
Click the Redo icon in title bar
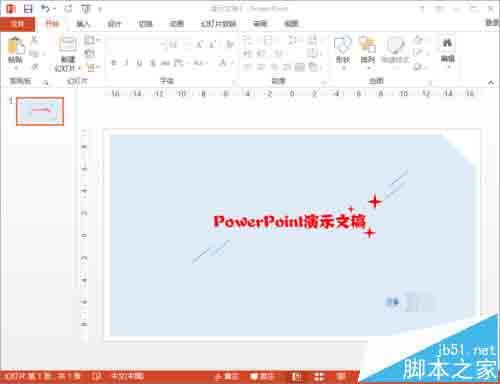pos(68,9)
